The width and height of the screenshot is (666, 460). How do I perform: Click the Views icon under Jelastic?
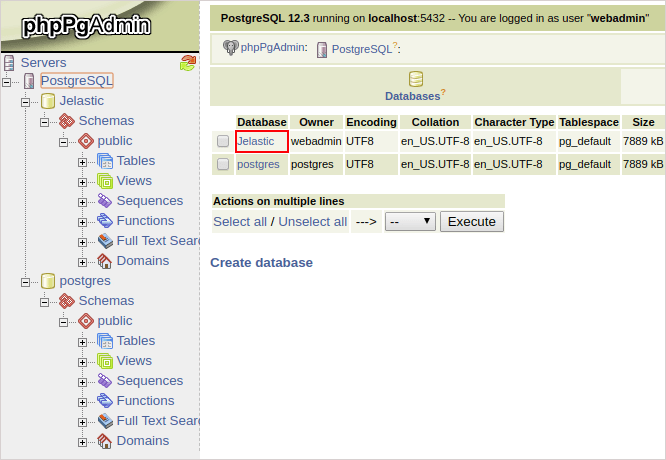[105, 181]
